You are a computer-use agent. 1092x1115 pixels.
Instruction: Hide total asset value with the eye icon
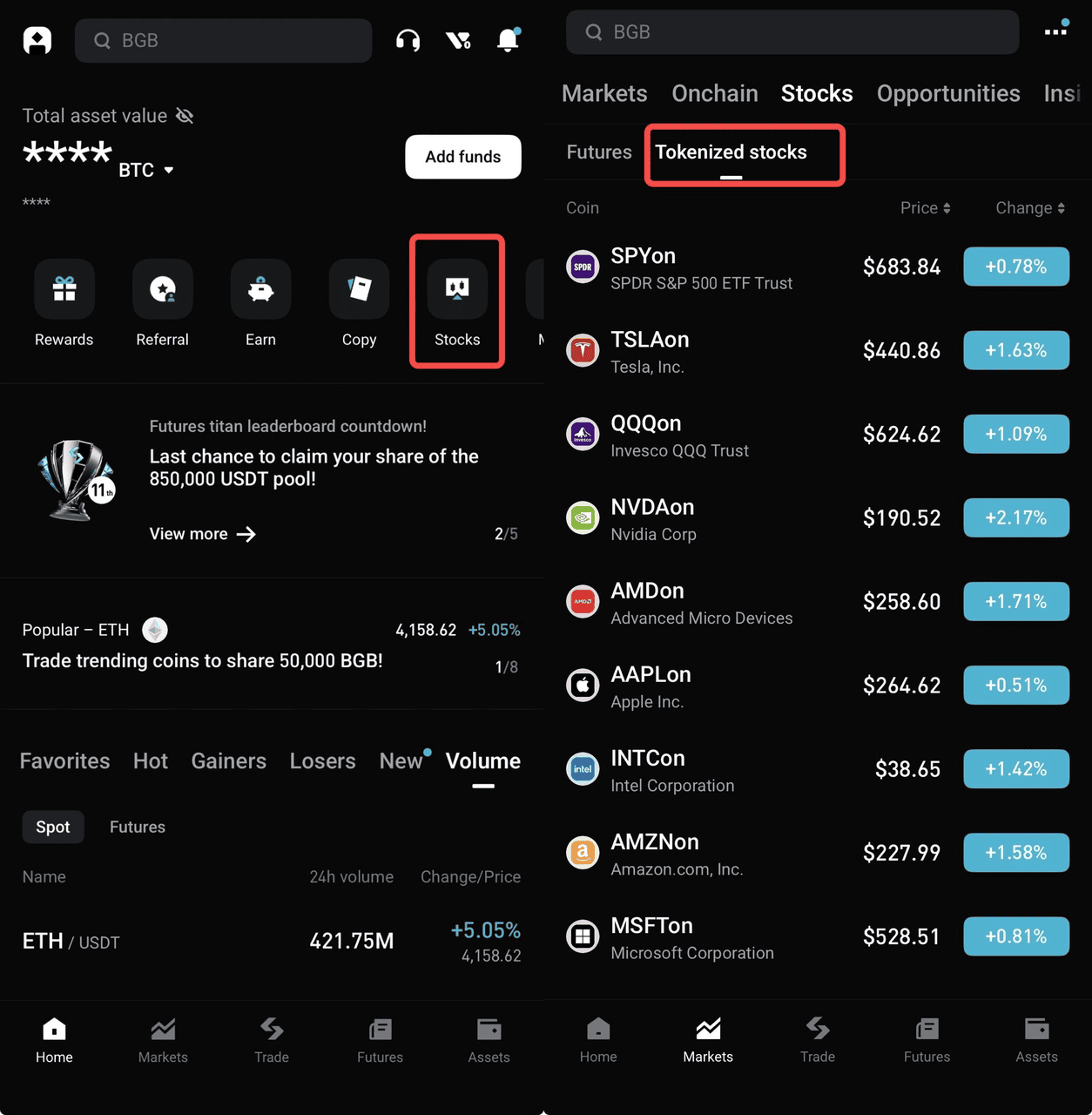(x=185, y=115)
